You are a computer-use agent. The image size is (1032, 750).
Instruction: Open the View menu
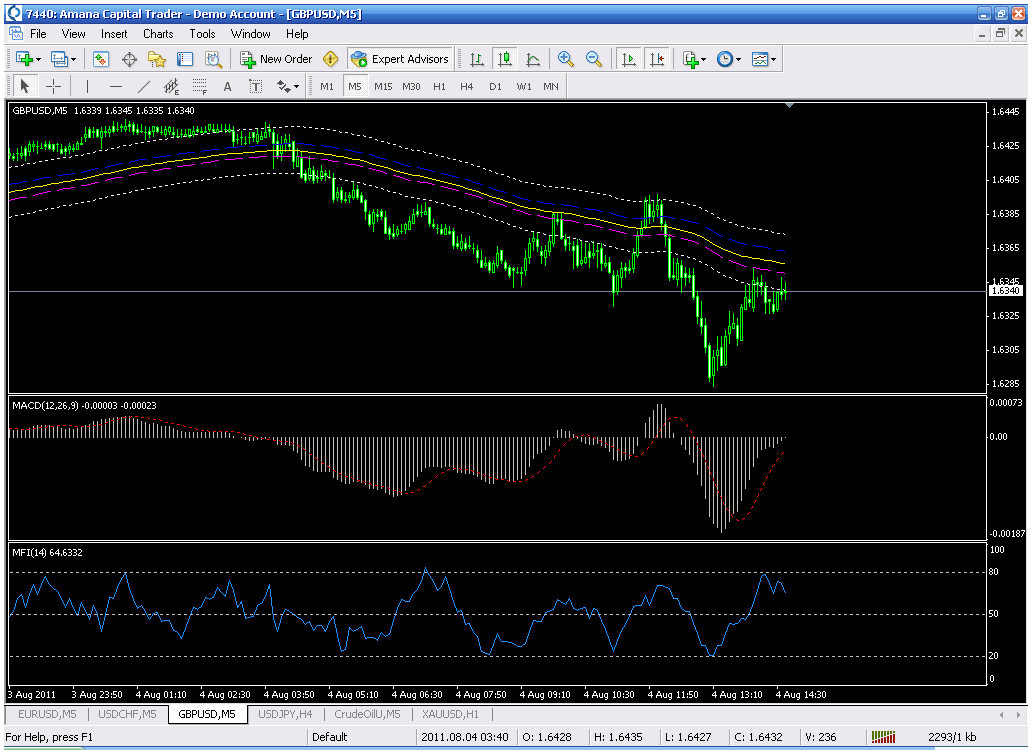[x=73, y=34]
